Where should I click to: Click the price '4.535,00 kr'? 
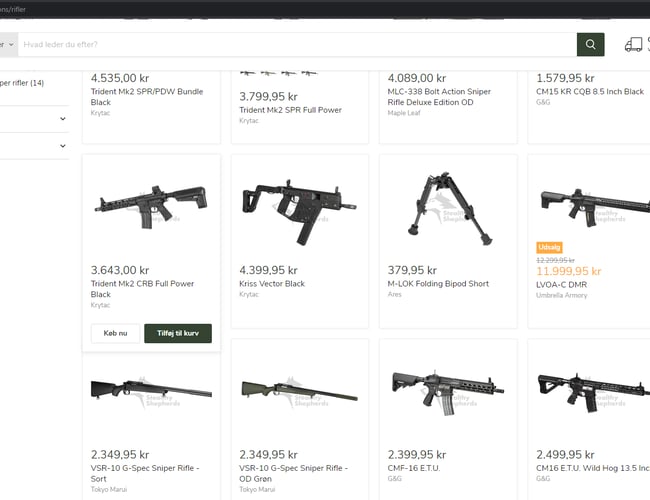pos(120,78)
